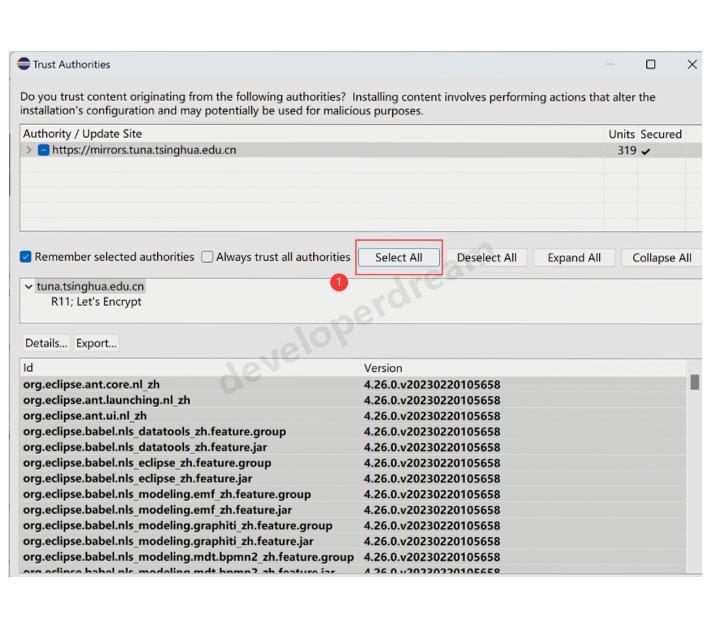Uncheck Remember selected authorities
This screenshot has height=628, width=710.
(26, 257)
